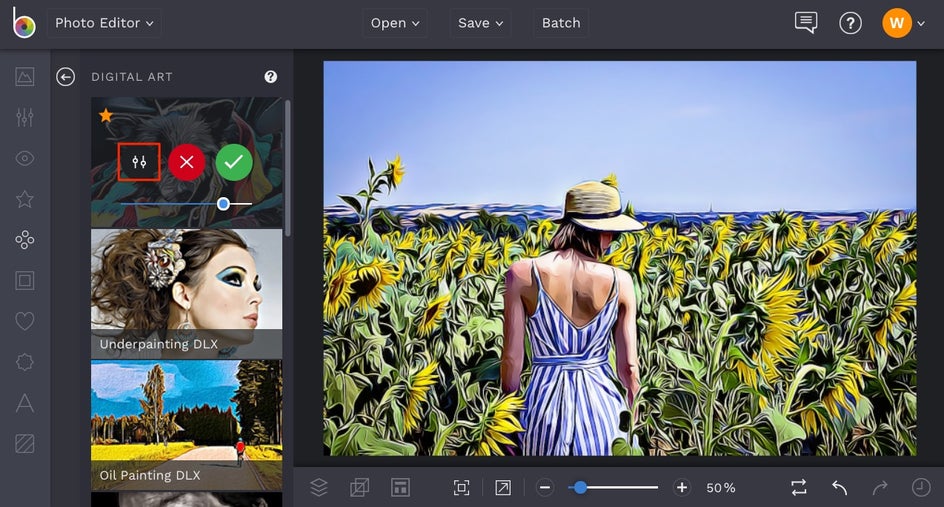Open the Edit adjustments sliders sidebar icon
Screen dimensions: 944x507
[x=25, y=117]
